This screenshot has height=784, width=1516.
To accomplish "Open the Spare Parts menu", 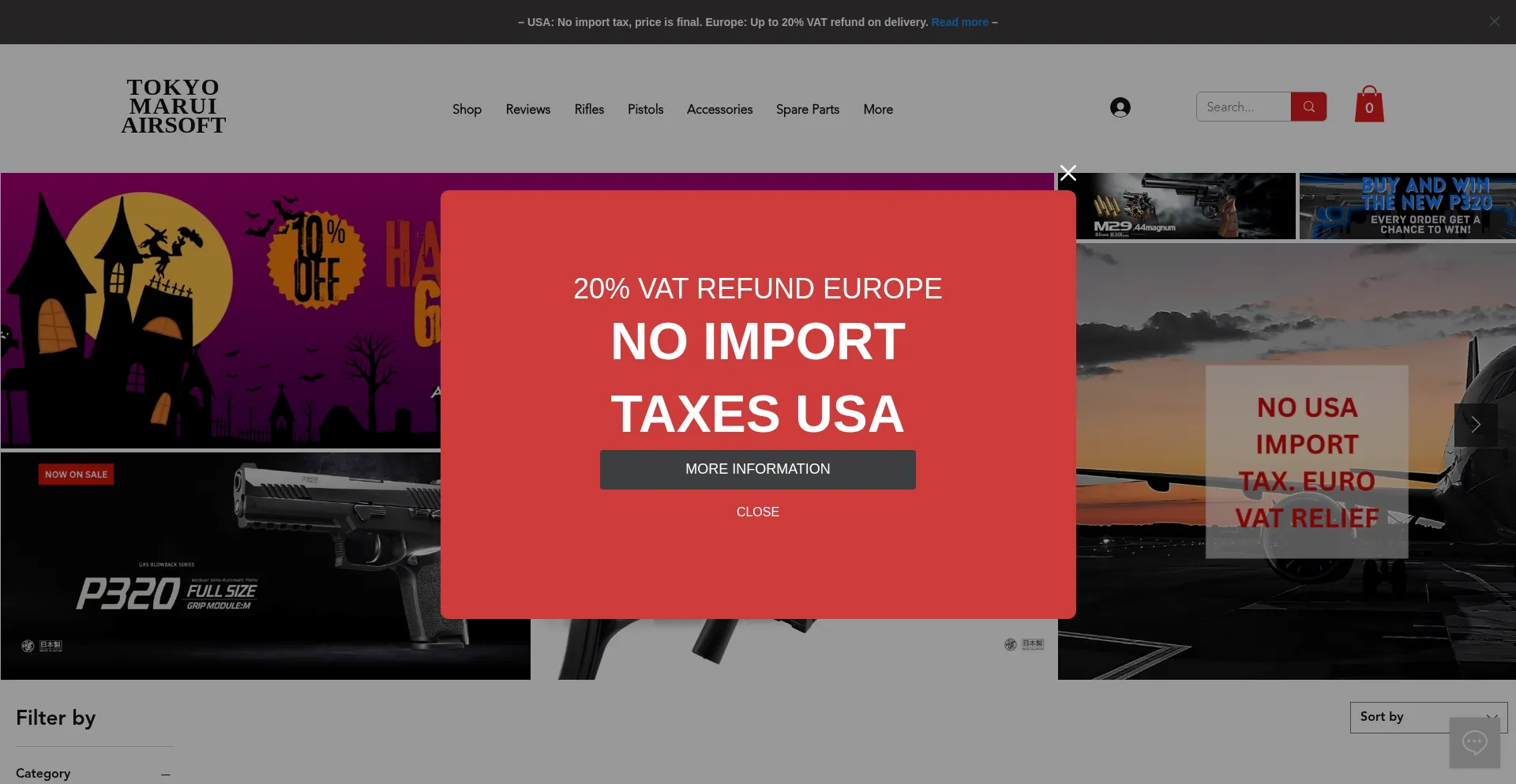I will pos(808,109).
